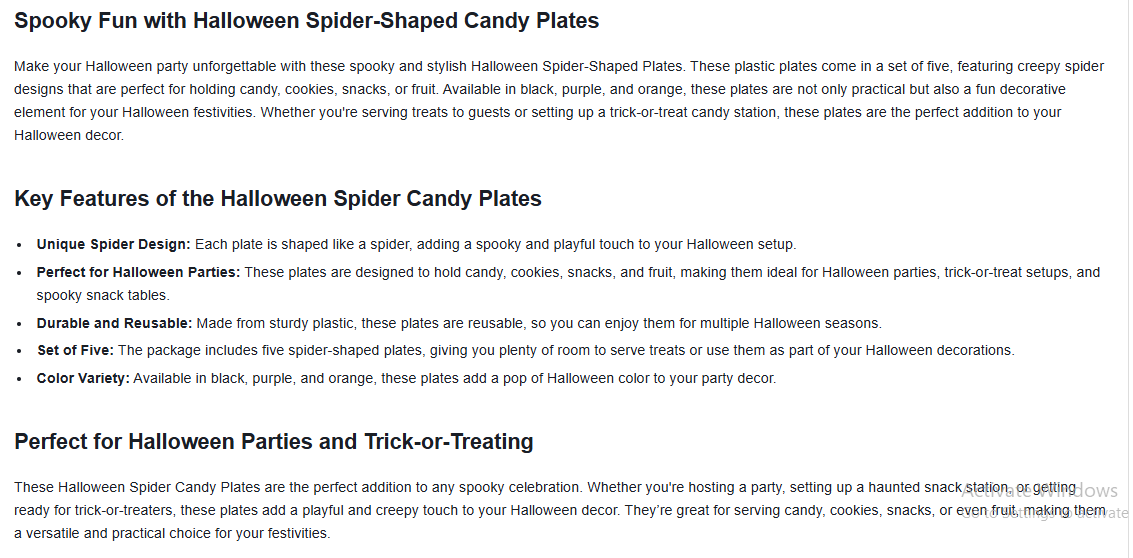This screenshot has width=1133, height=558.
Task: Click the bullet dot before "Set of Five"
Action: click(x=20, y=351)
